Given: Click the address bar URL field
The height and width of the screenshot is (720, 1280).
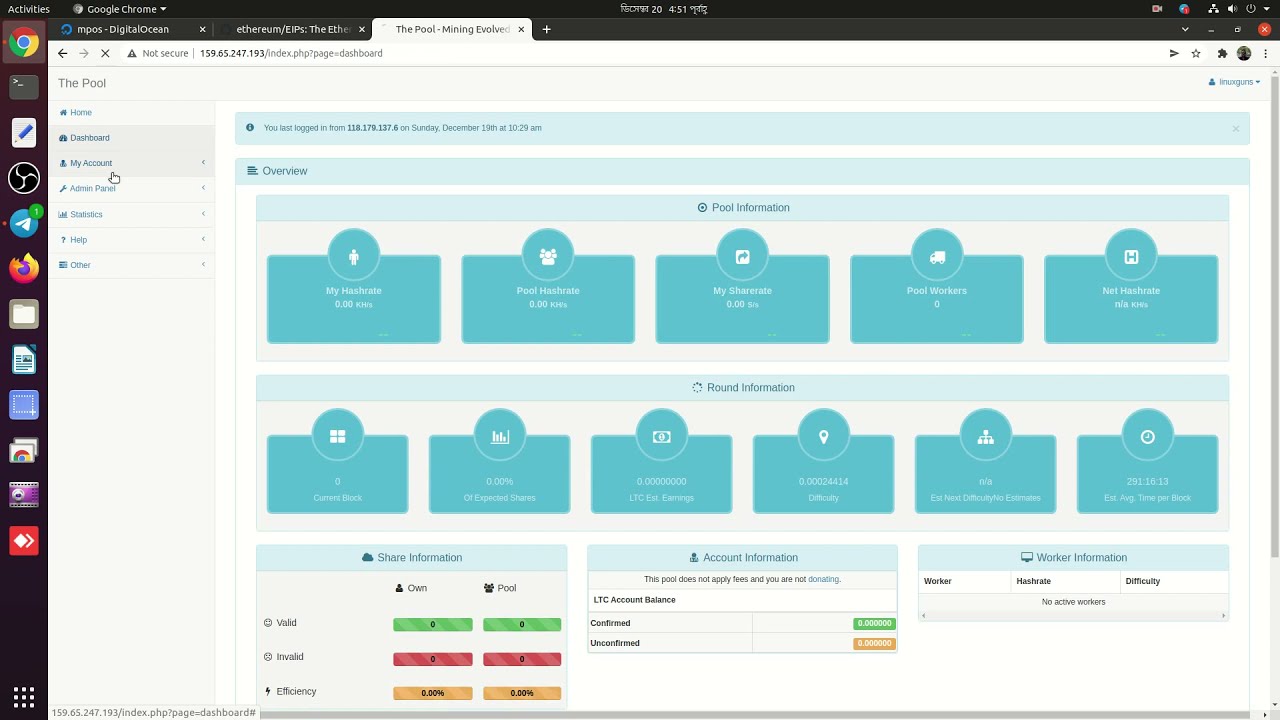Looking at the screenshot, I should pos(660,53).
